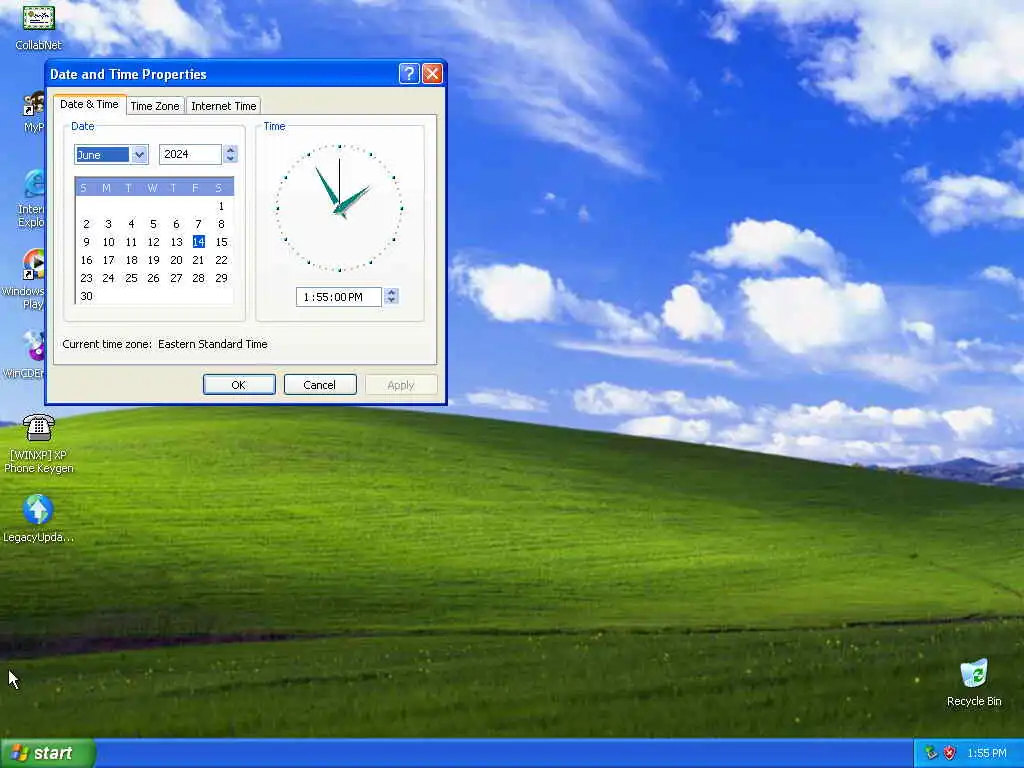Click the OK button

pyautogui.click(x=238, y=385)
